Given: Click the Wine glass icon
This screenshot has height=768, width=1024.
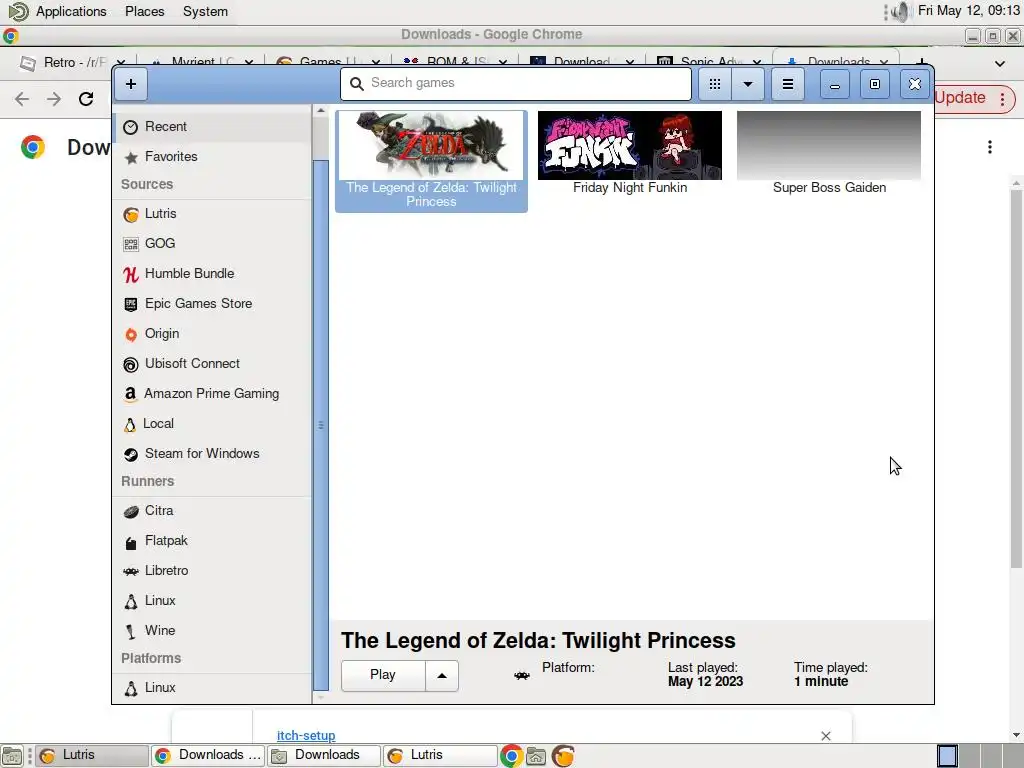Looking at the screenshot, I should (131, 632).
